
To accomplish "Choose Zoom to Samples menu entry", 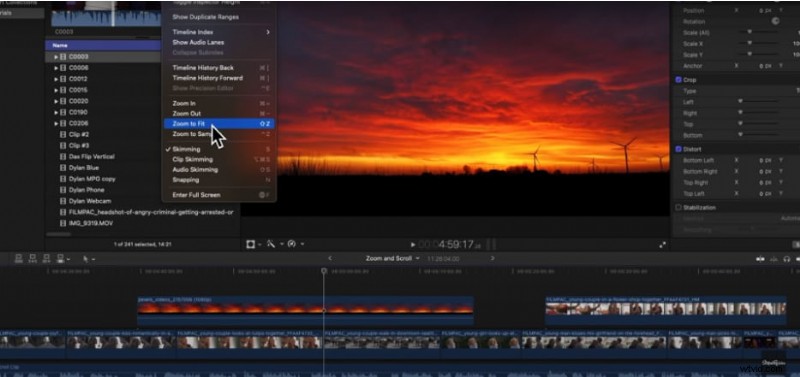I will [219, 134].
